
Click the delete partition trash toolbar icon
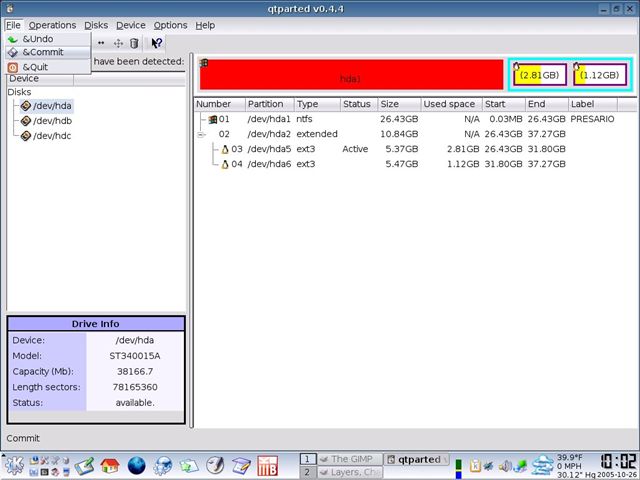point(134,43)
